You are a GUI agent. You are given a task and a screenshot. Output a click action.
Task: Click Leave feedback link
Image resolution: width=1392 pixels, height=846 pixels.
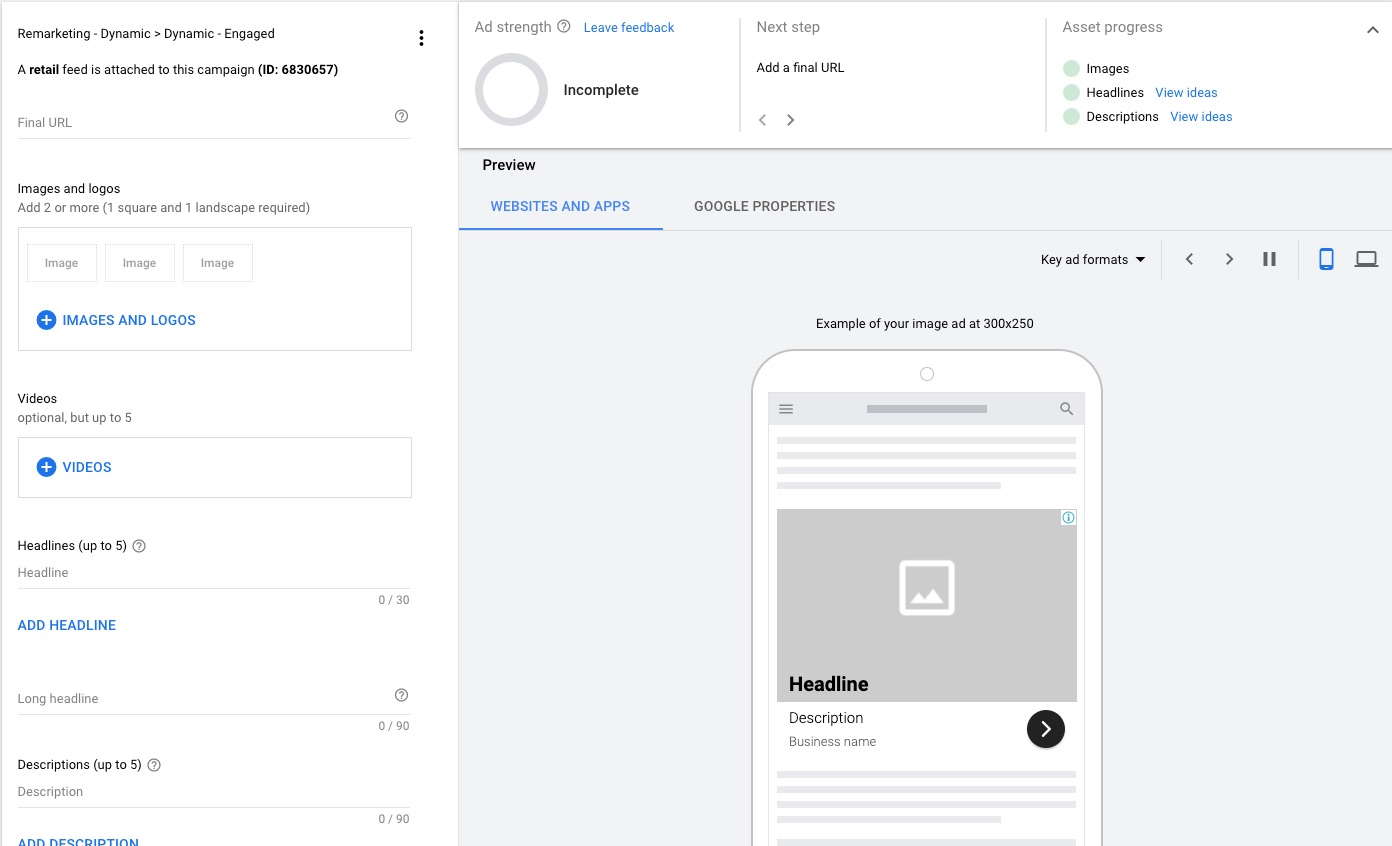(629, 28)
